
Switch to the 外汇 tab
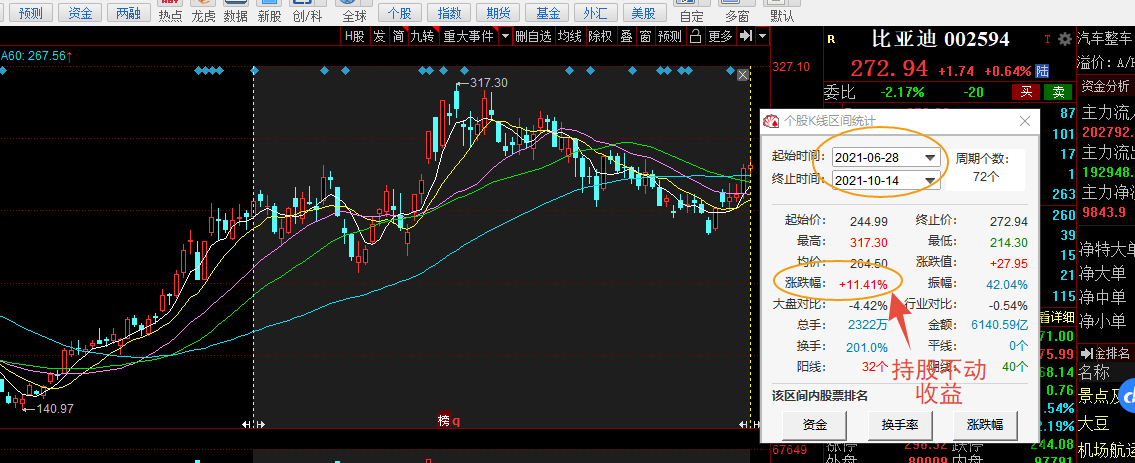(x=596, y=12)
